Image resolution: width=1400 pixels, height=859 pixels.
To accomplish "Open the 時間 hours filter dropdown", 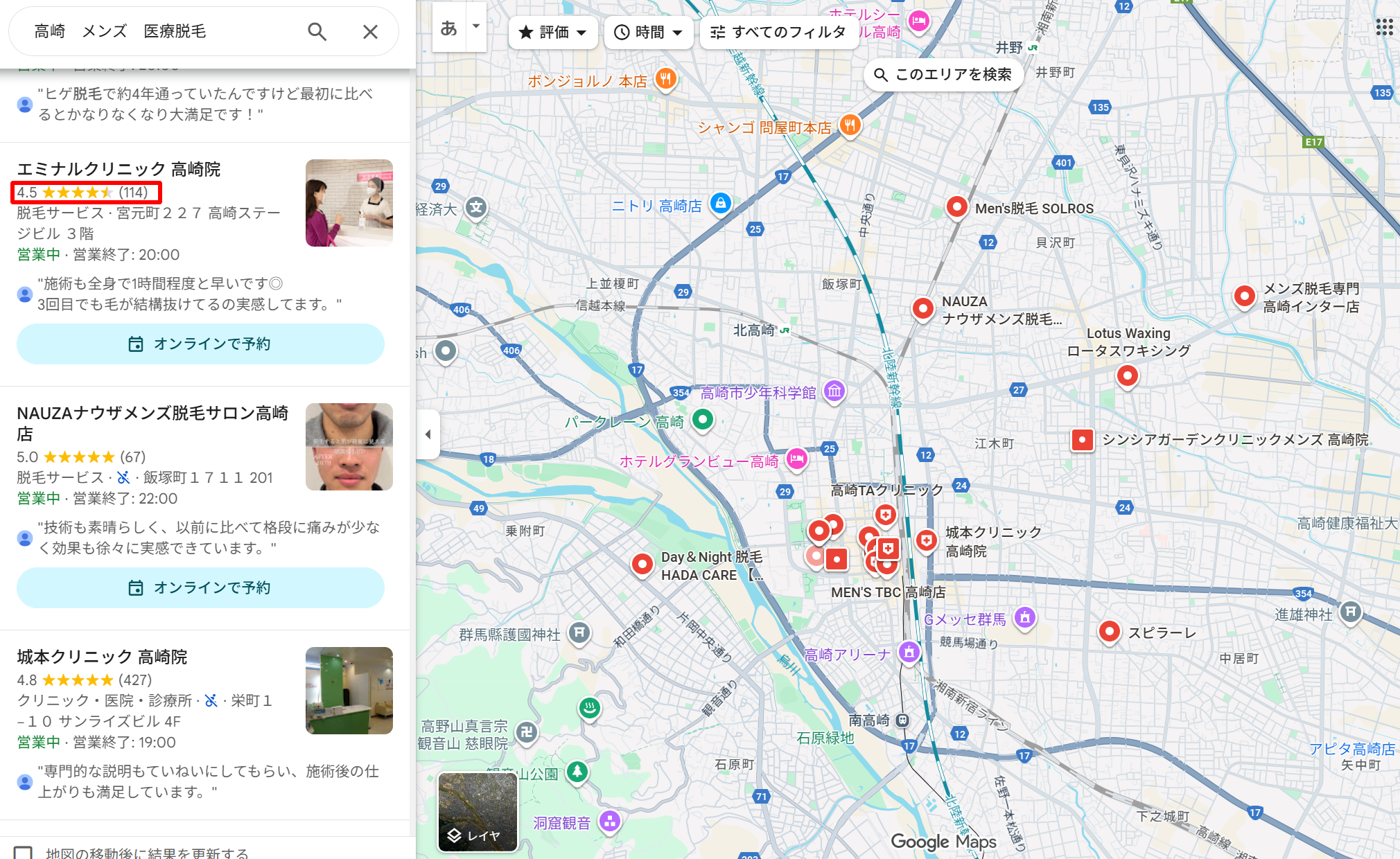I will point(647,32).
